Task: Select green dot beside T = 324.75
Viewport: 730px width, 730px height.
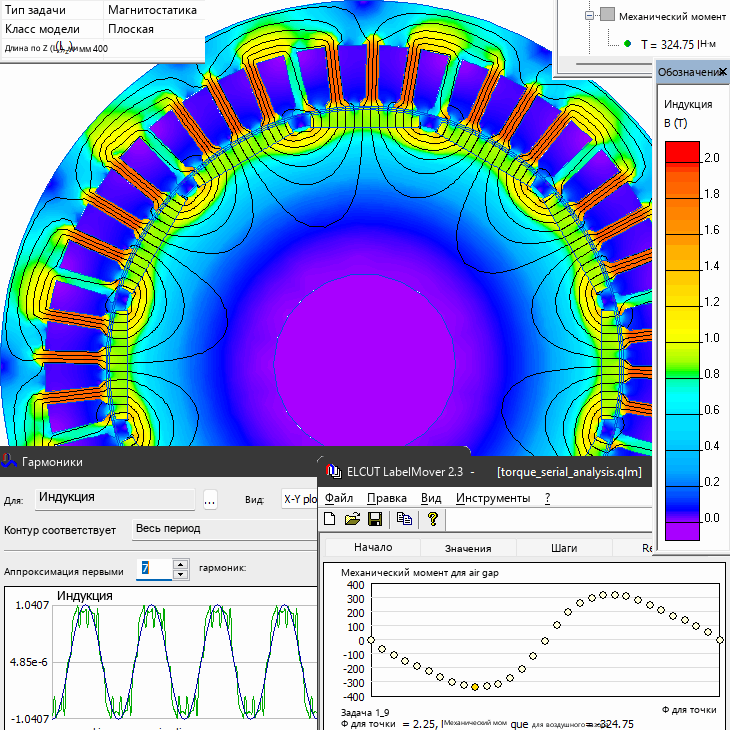Action: click(627, 44)
